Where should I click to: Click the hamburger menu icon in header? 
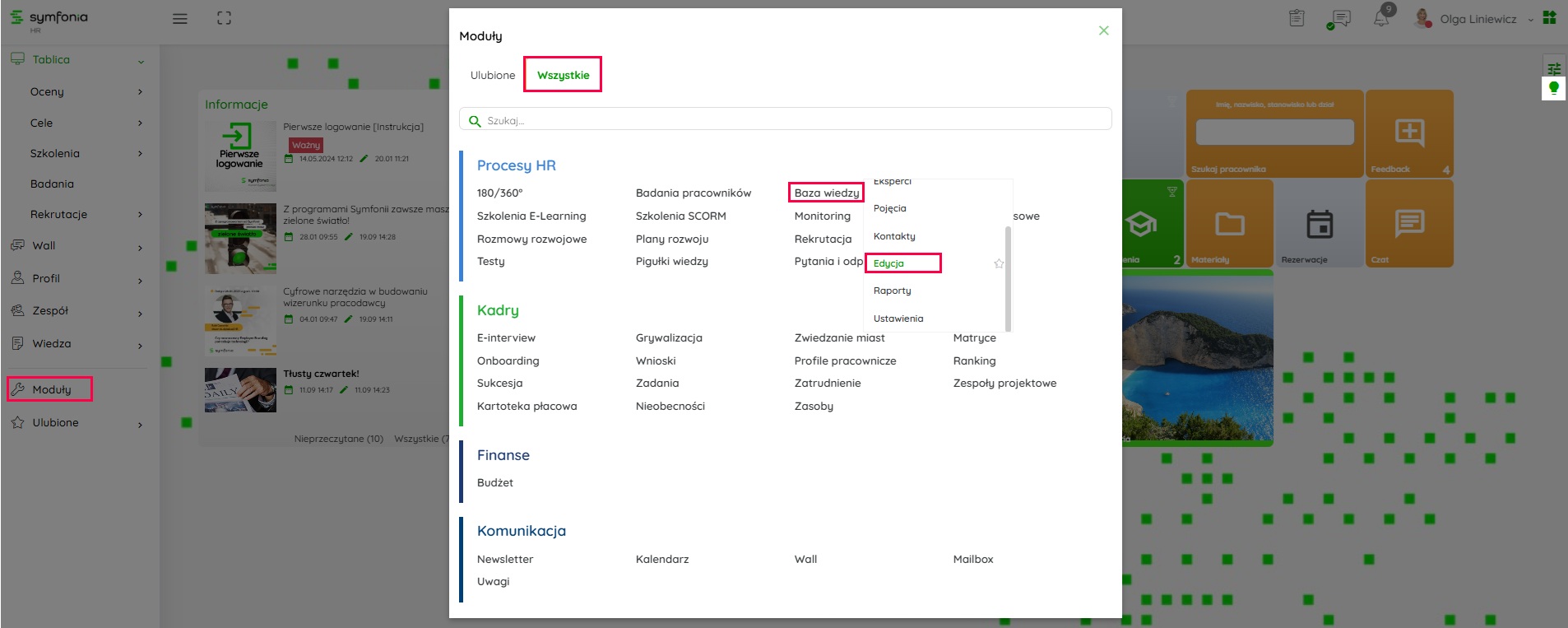[179, 19]
